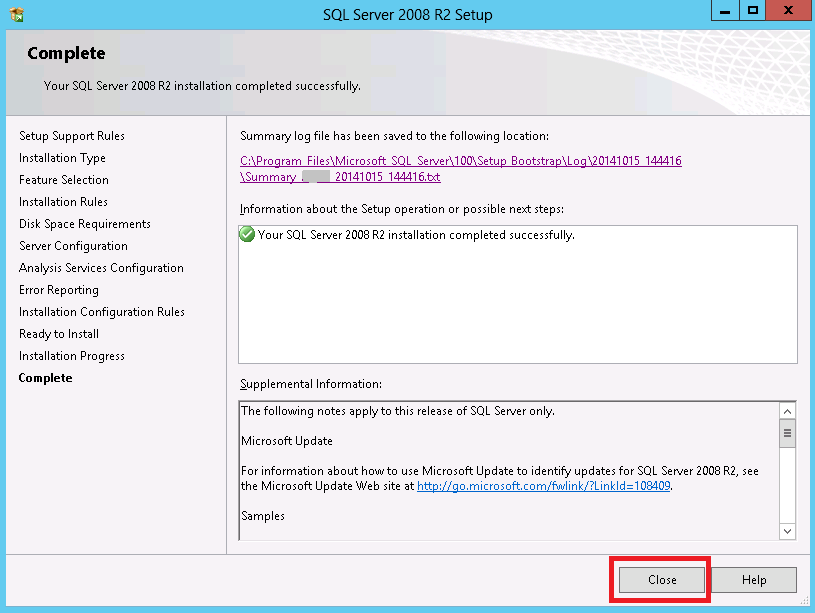Maximize the SQL Server Setup window

coord(753,10)
